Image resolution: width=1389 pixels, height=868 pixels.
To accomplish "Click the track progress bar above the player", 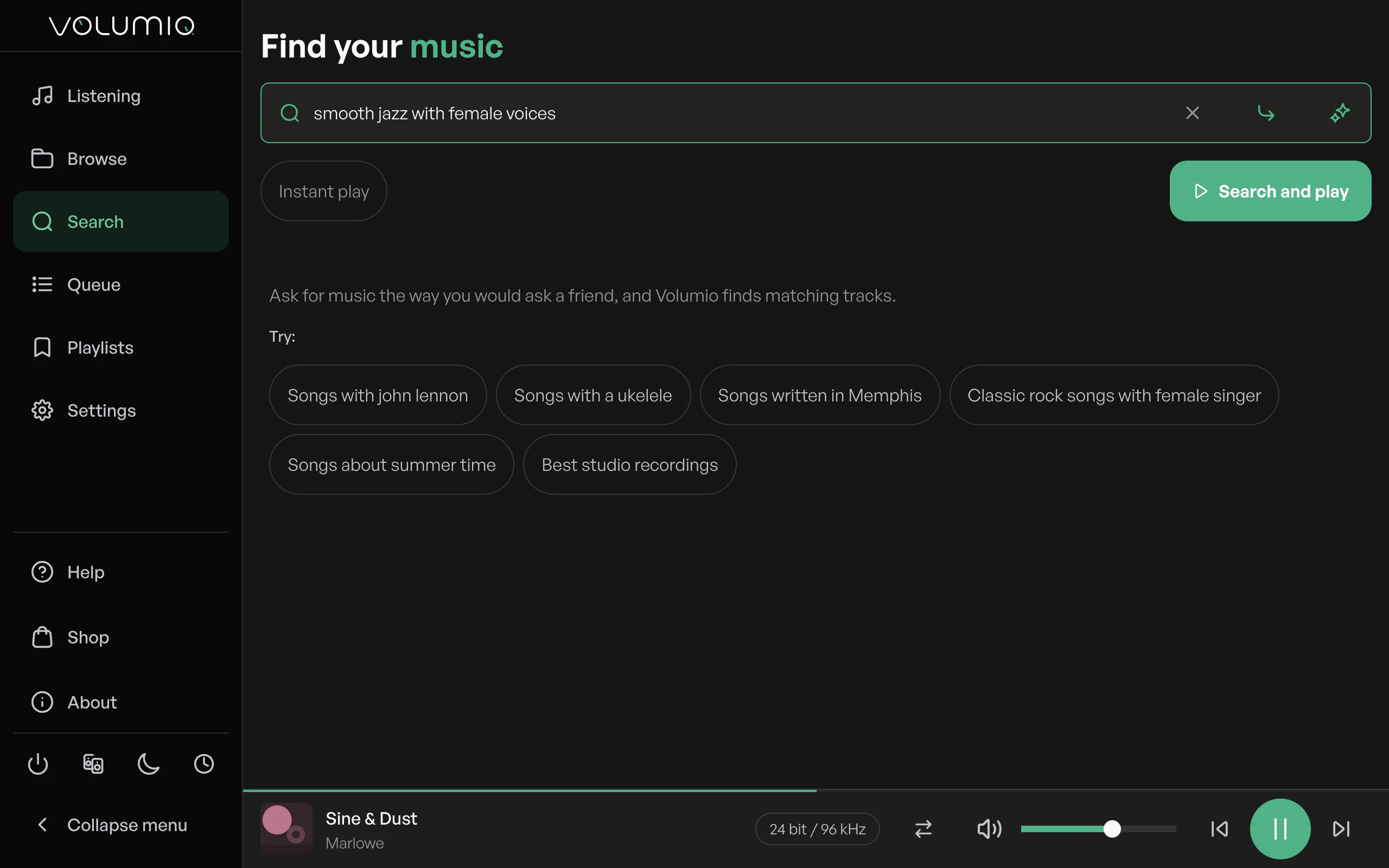I will coord(815,791).
